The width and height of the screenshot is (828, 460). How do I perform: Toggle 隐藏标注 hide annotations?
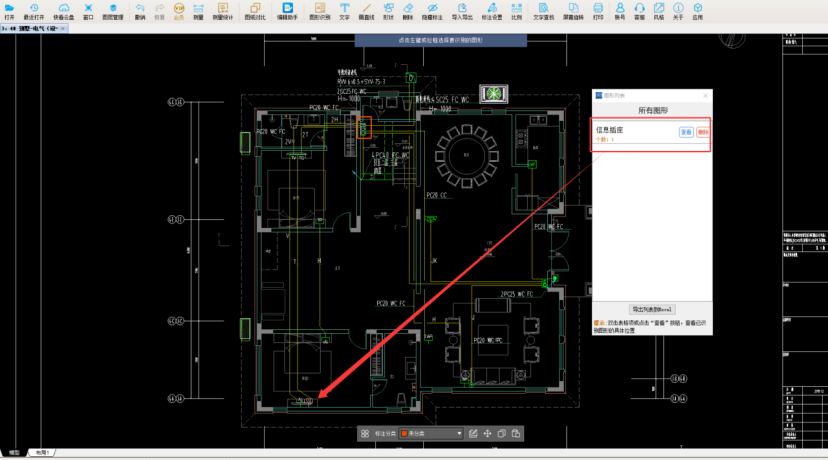point(430,10)
